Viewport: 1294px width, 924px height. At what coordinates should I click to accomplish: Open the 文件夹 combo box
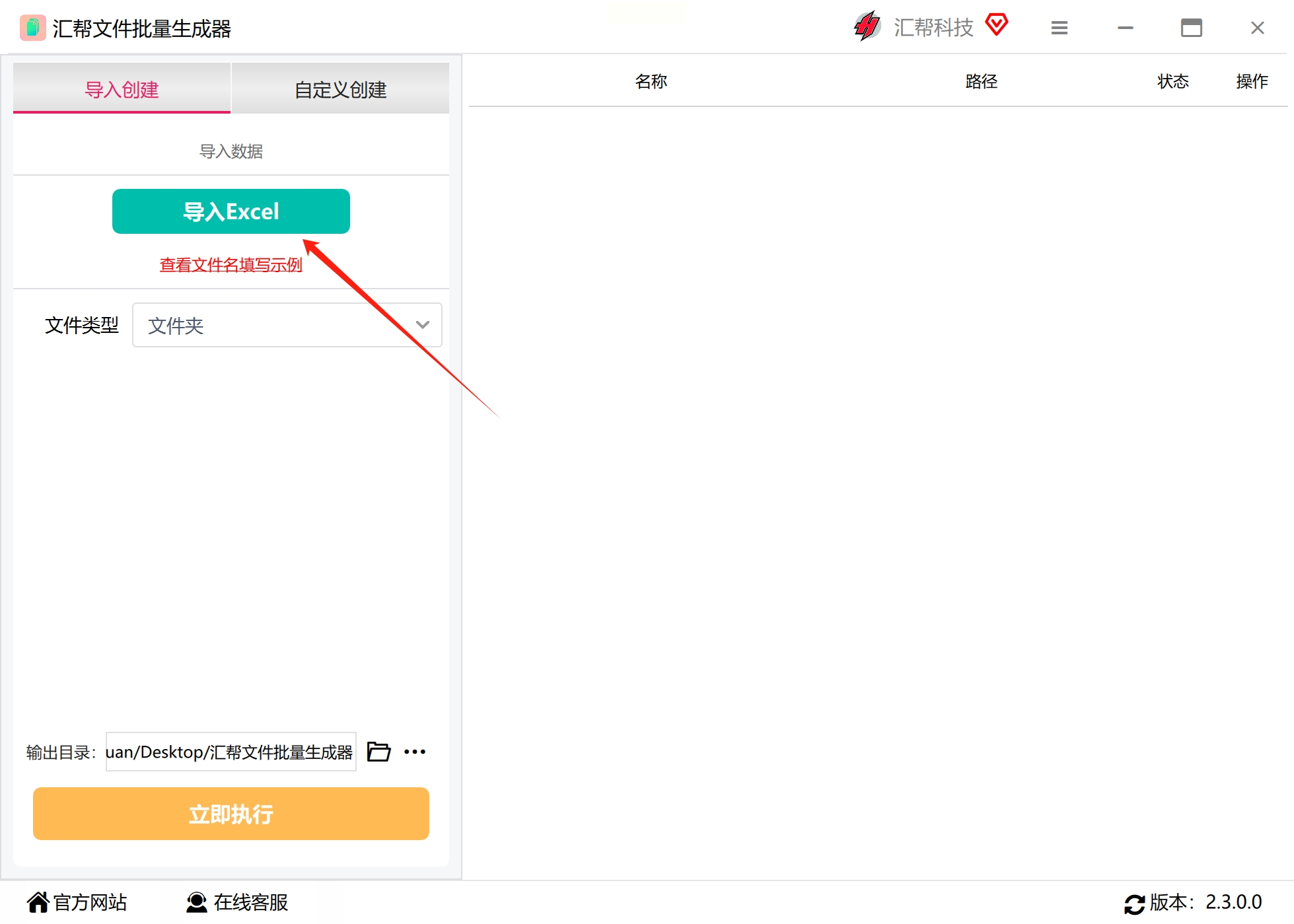click(x=277, y=325)
